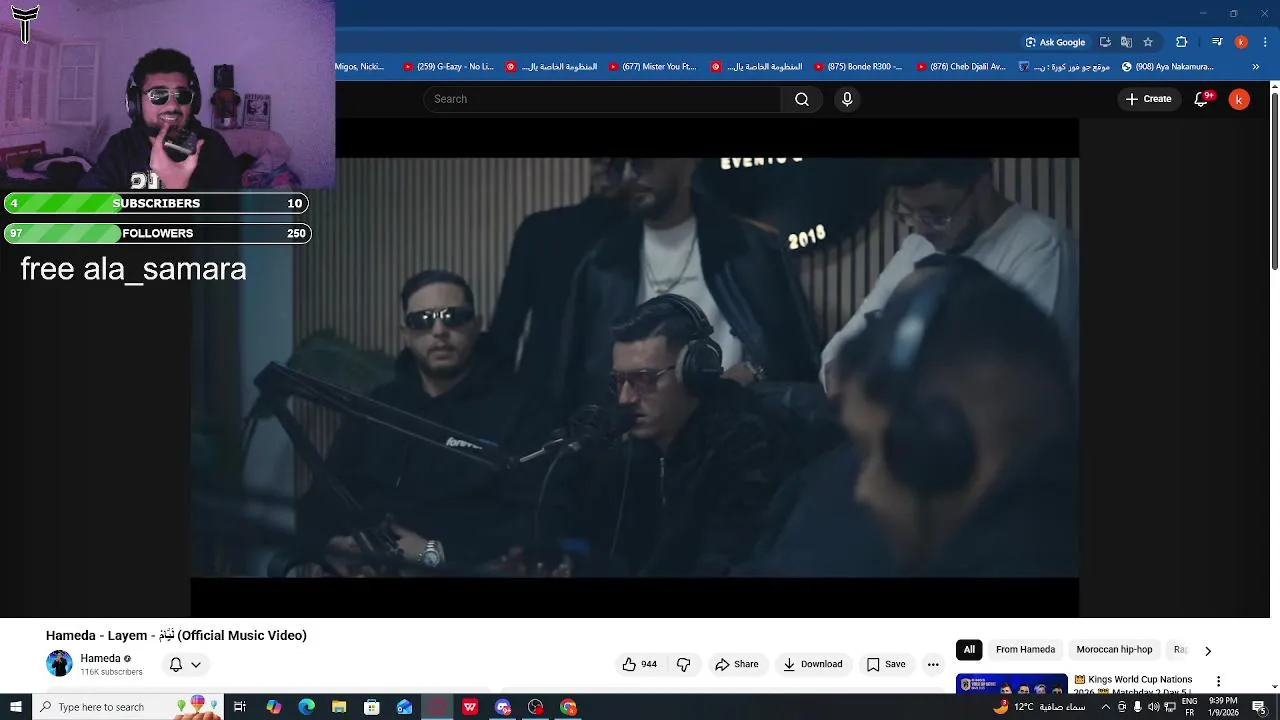Image resolution: width=1280 pixels, height=720 pixels.
Task: Expand the bookmarks bar overflow chevron
Action: click(x=1257, y=67)
